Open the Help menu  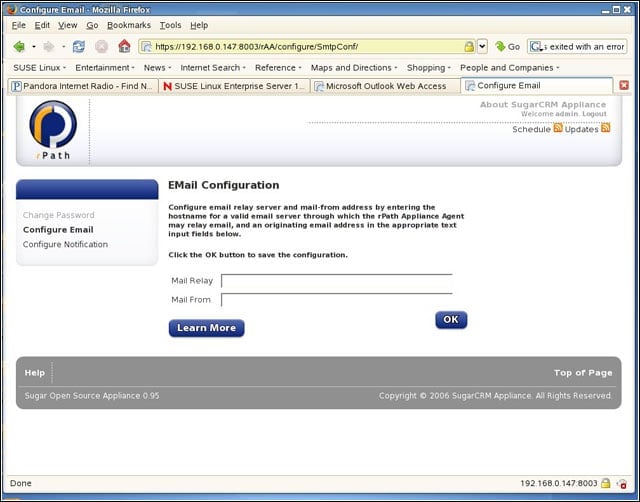tap(199, 25)
